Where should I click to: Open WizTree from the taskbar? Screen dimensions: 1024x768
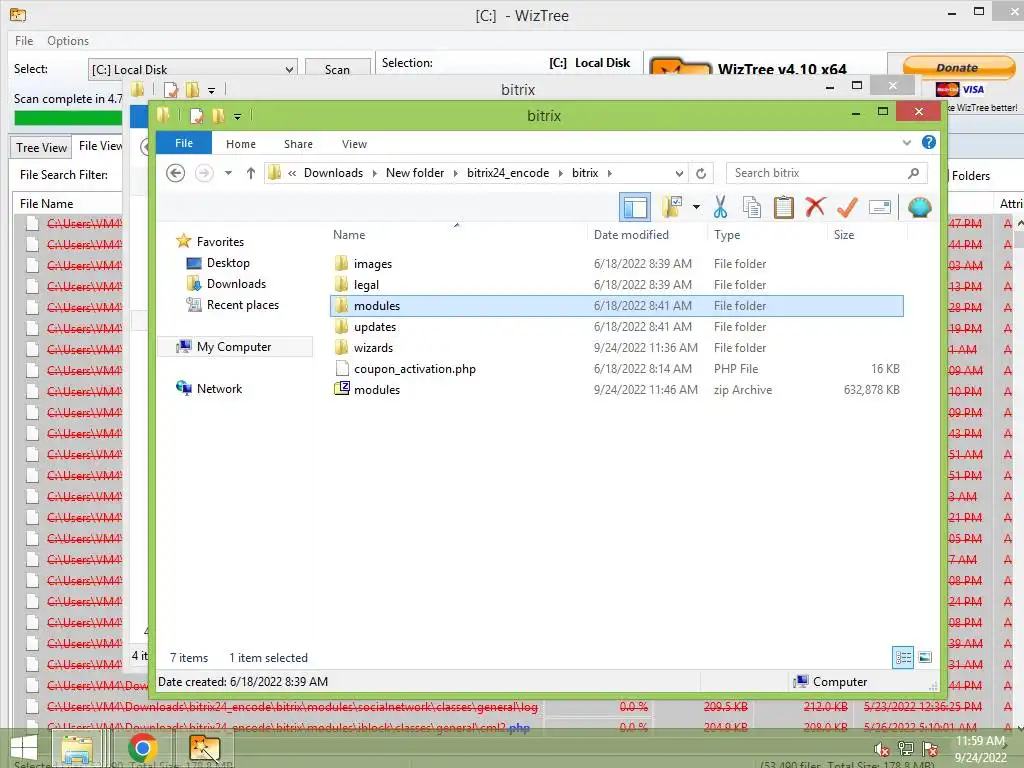click(204, 748)
